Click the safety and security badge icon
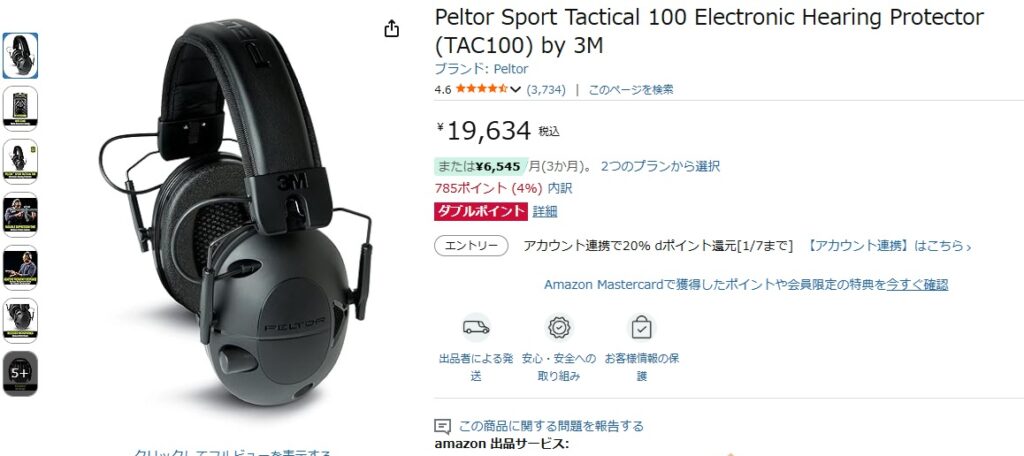 pos(559,327)
